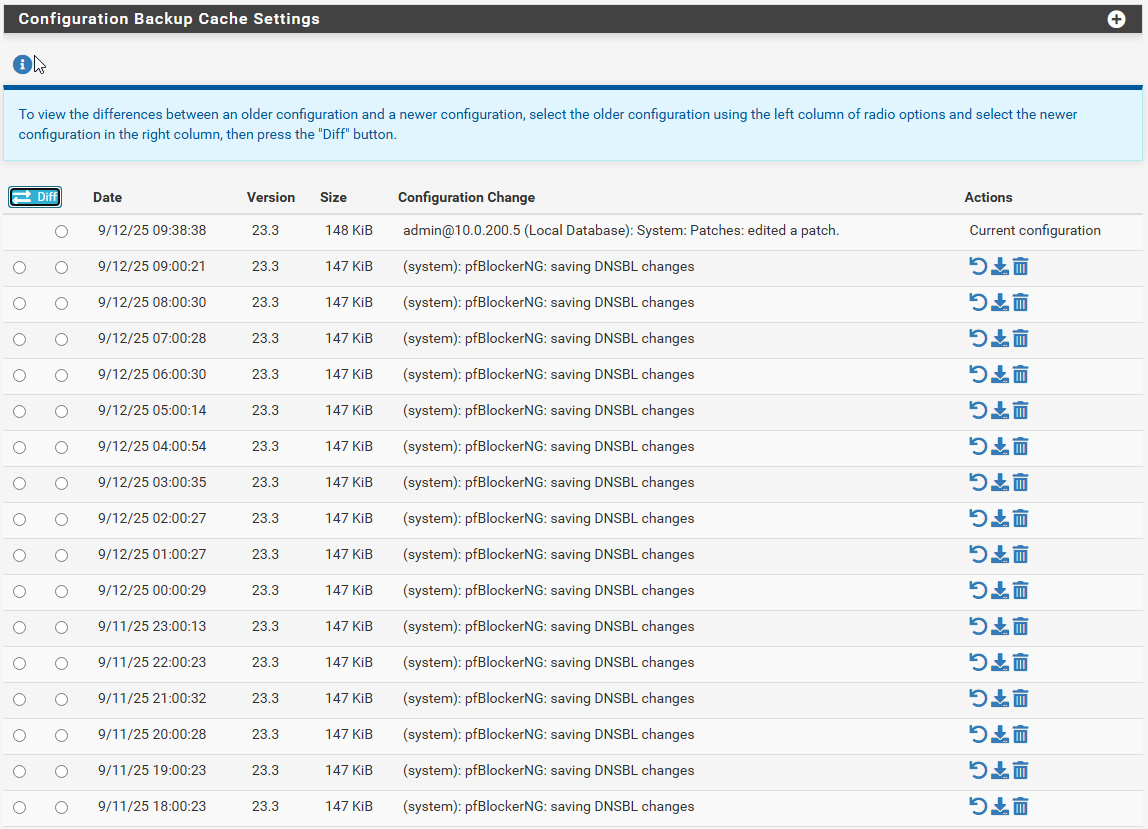The width and height of the screenshot is (1148, 829).
Task: Select older radio for 9/12/25 03:00:35
Action: pos(20,483)
